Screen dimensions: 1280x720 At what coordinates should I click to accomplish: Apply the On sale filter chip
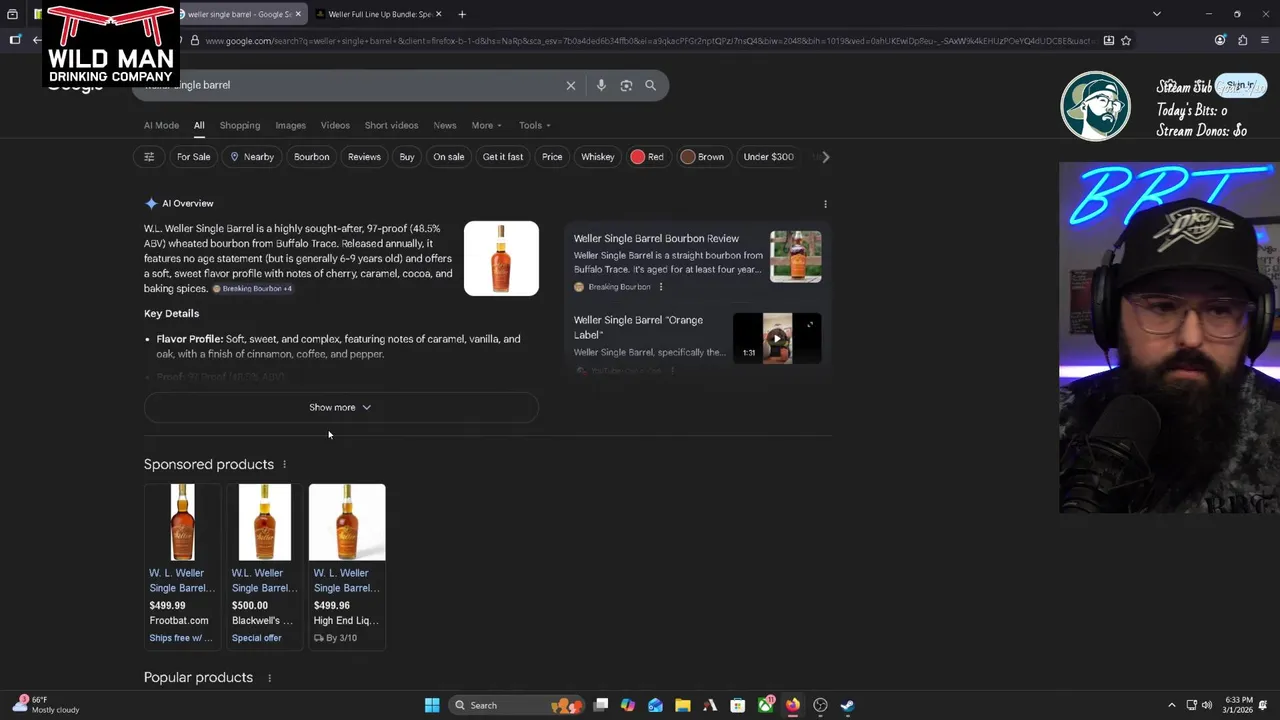449,157
